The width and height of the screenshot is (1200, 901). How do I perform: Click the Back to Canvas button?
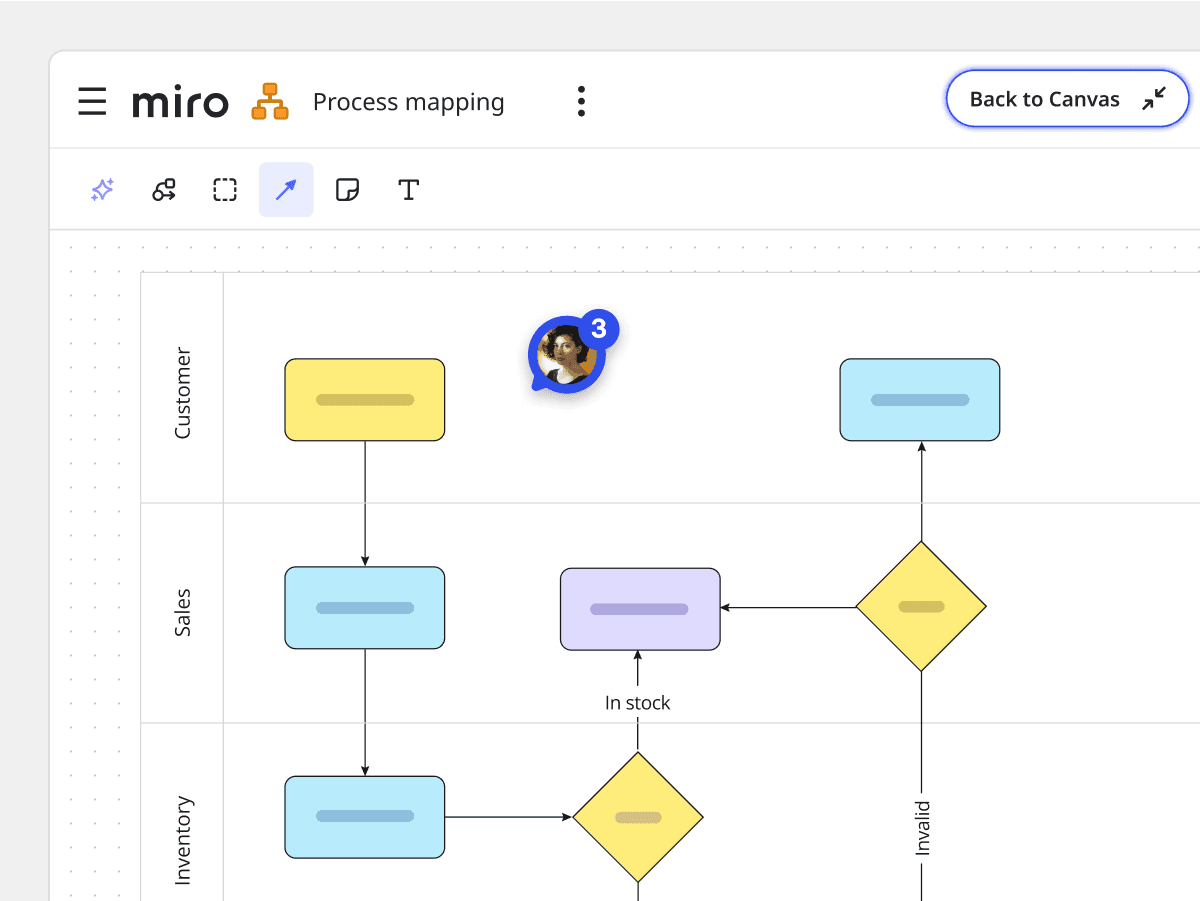pos(1067,99)
